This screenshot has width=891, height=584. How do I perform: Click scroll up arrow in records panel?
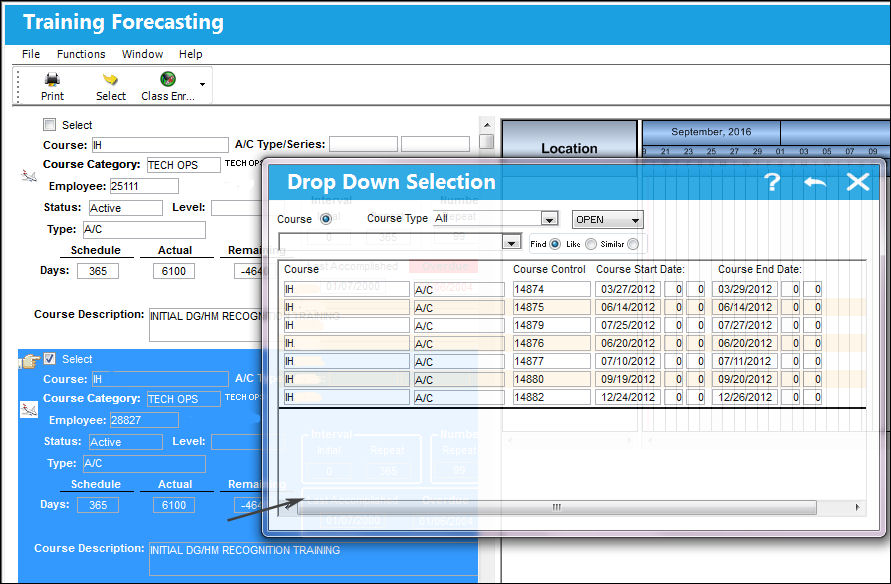click(486, 124)
